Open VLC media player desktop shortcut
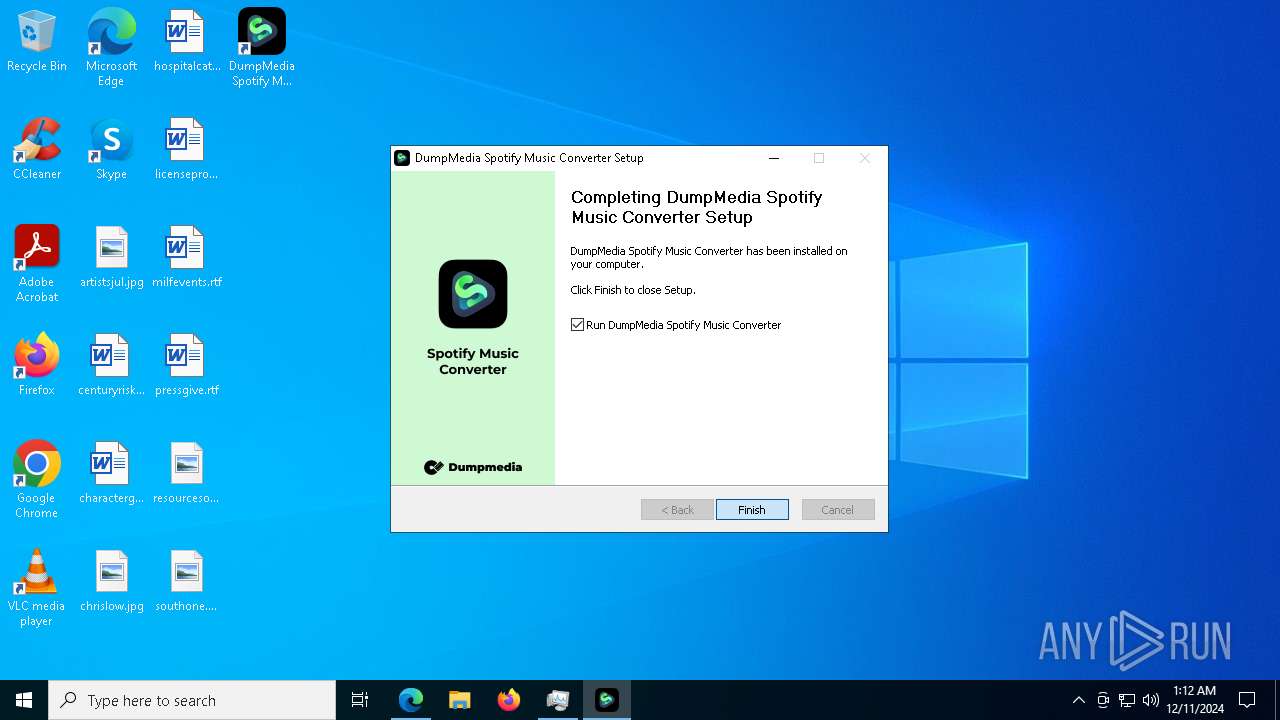This screenshot has width=1280, height=720. pos(37,587)
